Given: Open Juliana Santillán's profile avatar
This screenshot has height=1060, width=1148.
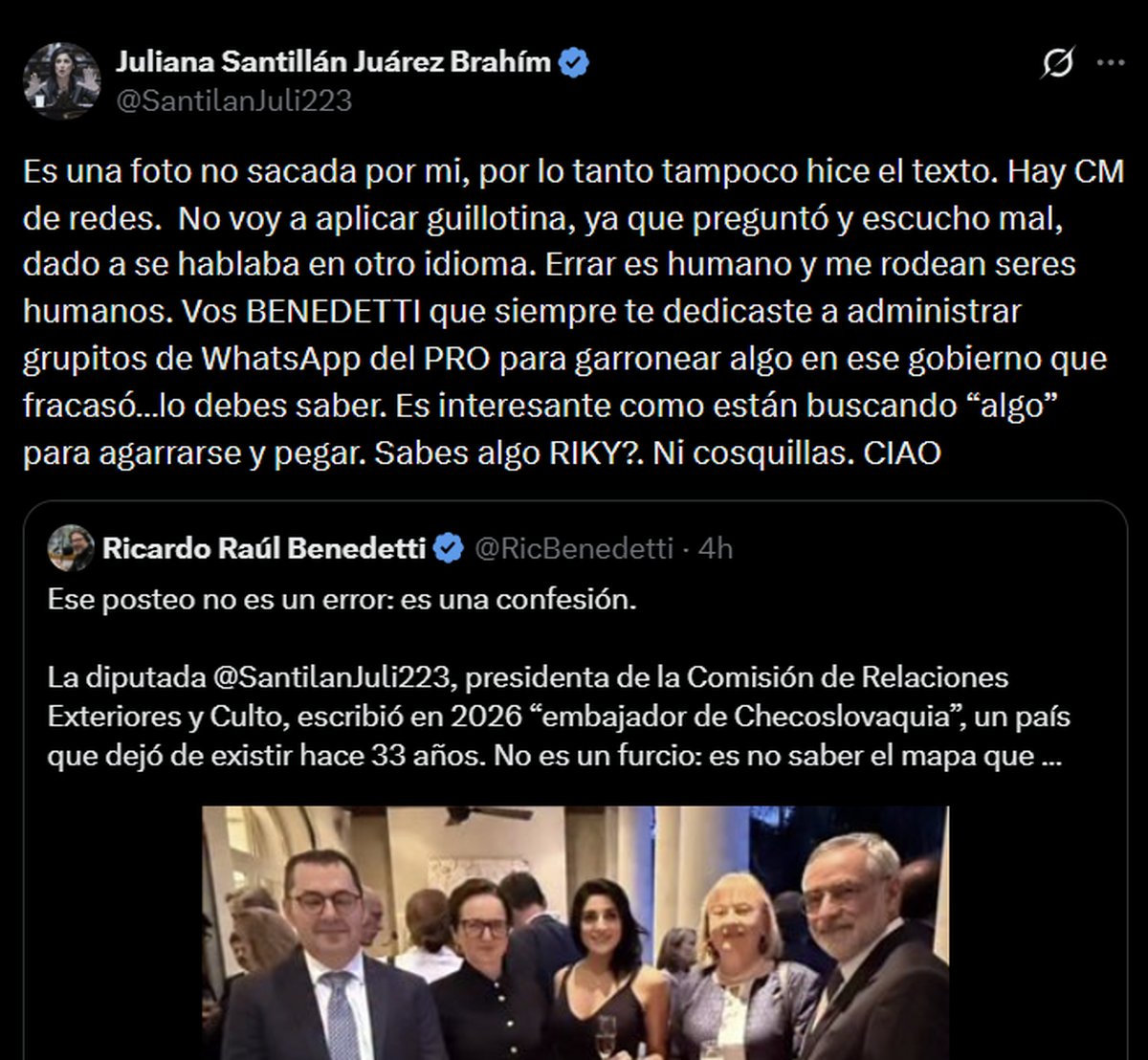Looking at the screenshot, I should click(x=62, y=80).
